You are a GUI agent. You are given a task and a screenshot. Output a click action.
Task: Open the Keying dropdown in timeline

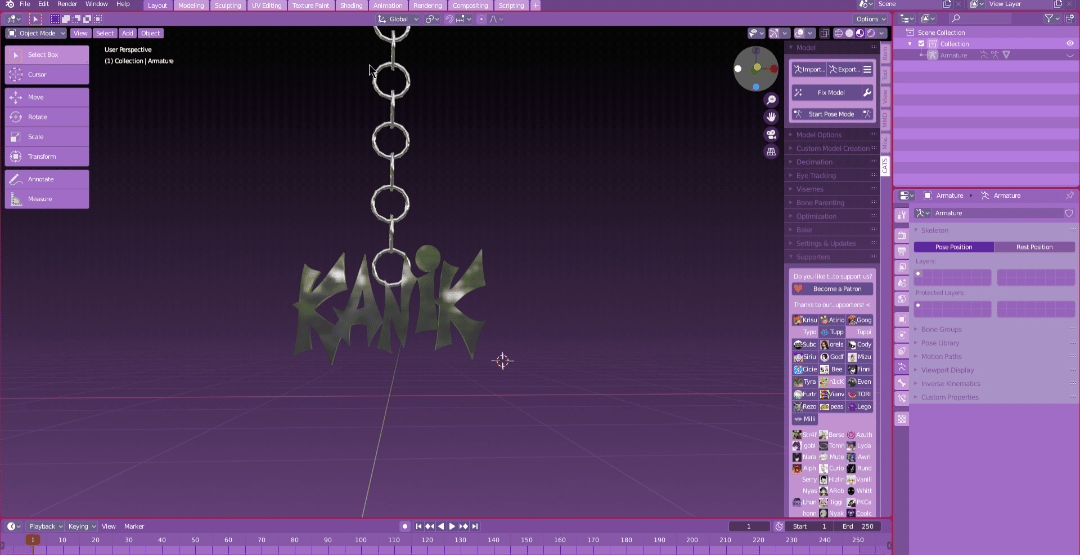click(82, 526)
